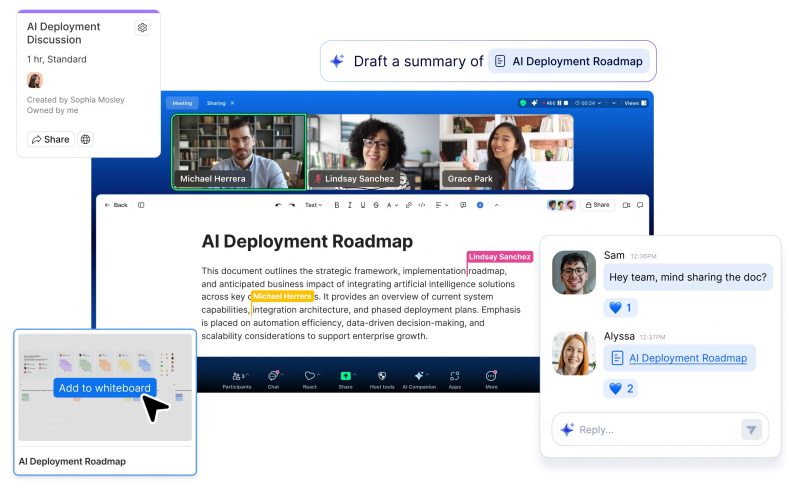This screenshot has height=483, width=800.
Task: Click the green Share screen button
Action: pos(345,376)
